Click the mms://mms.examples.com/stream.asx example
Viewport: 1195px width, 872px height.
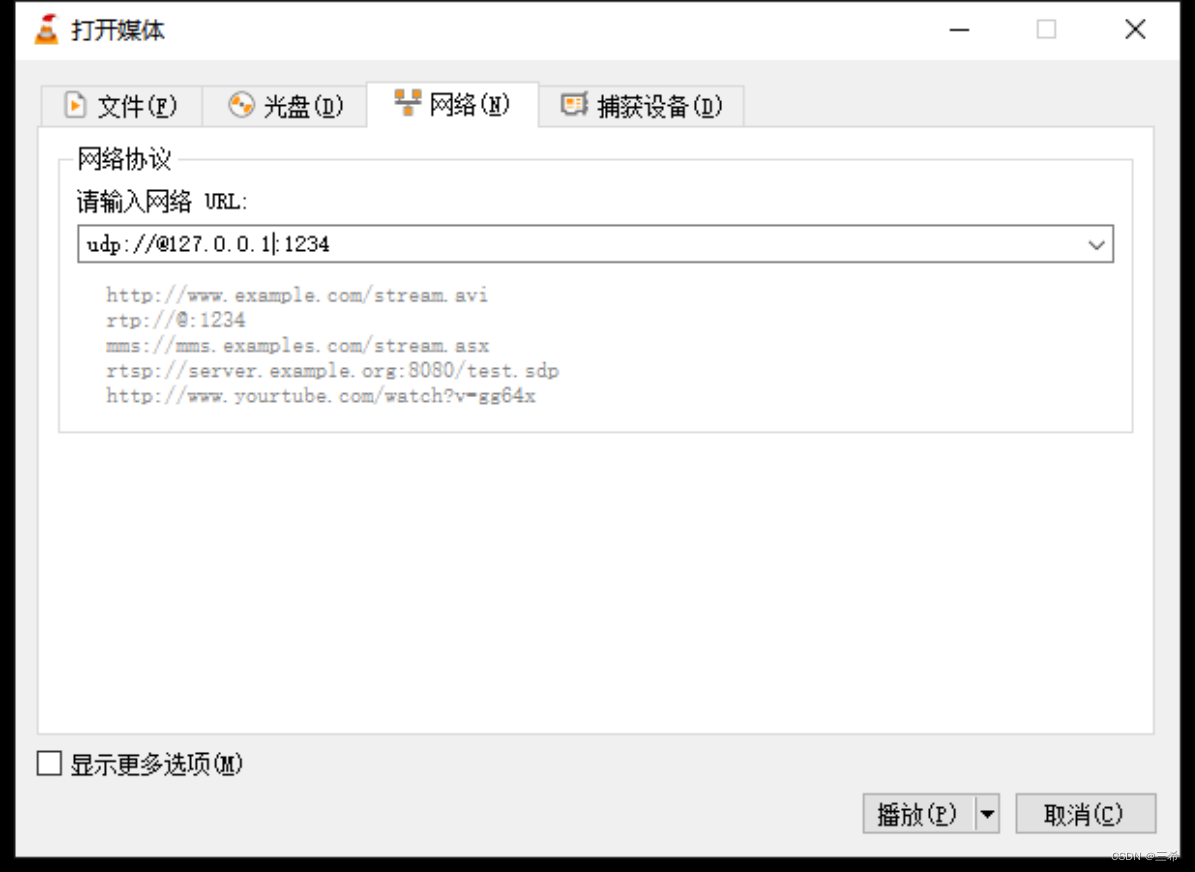[297, 345]
